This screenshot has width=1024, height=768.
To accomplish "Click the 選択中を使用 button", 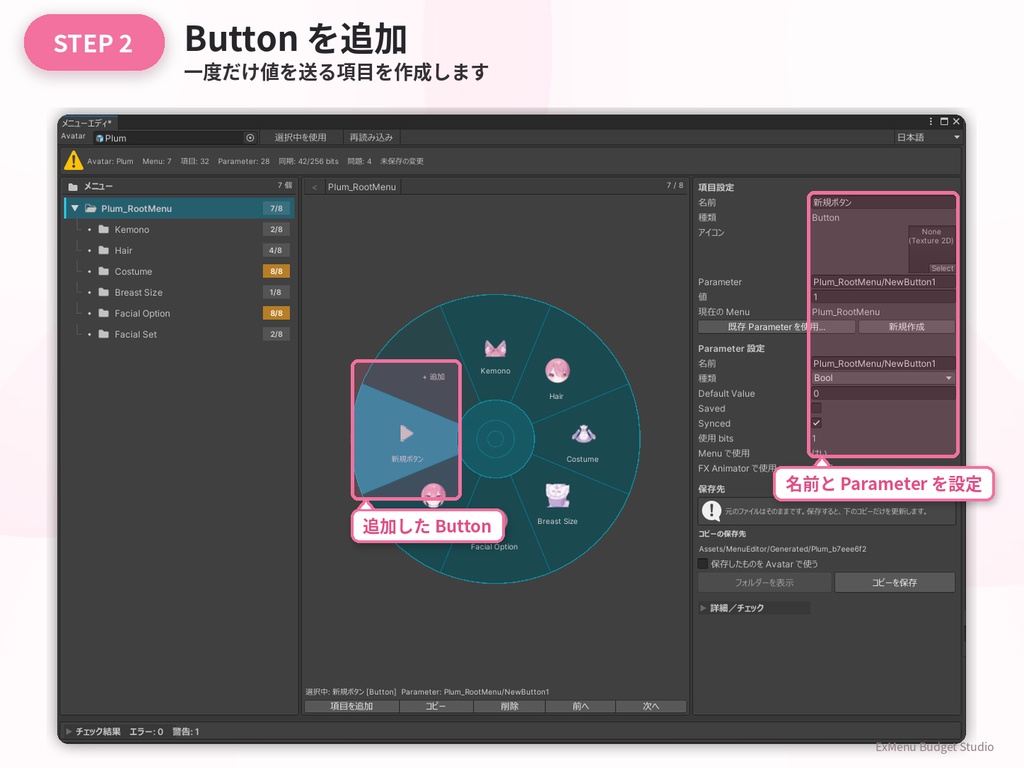I will [x=300, y=137].
